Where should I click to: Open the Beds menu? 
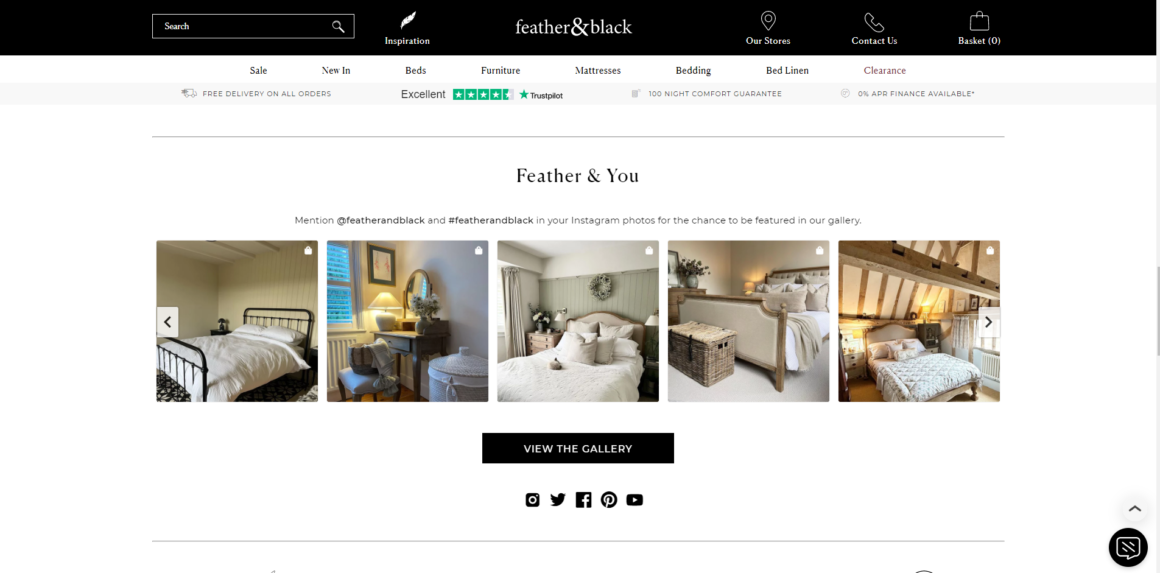[x=416, y=71]
